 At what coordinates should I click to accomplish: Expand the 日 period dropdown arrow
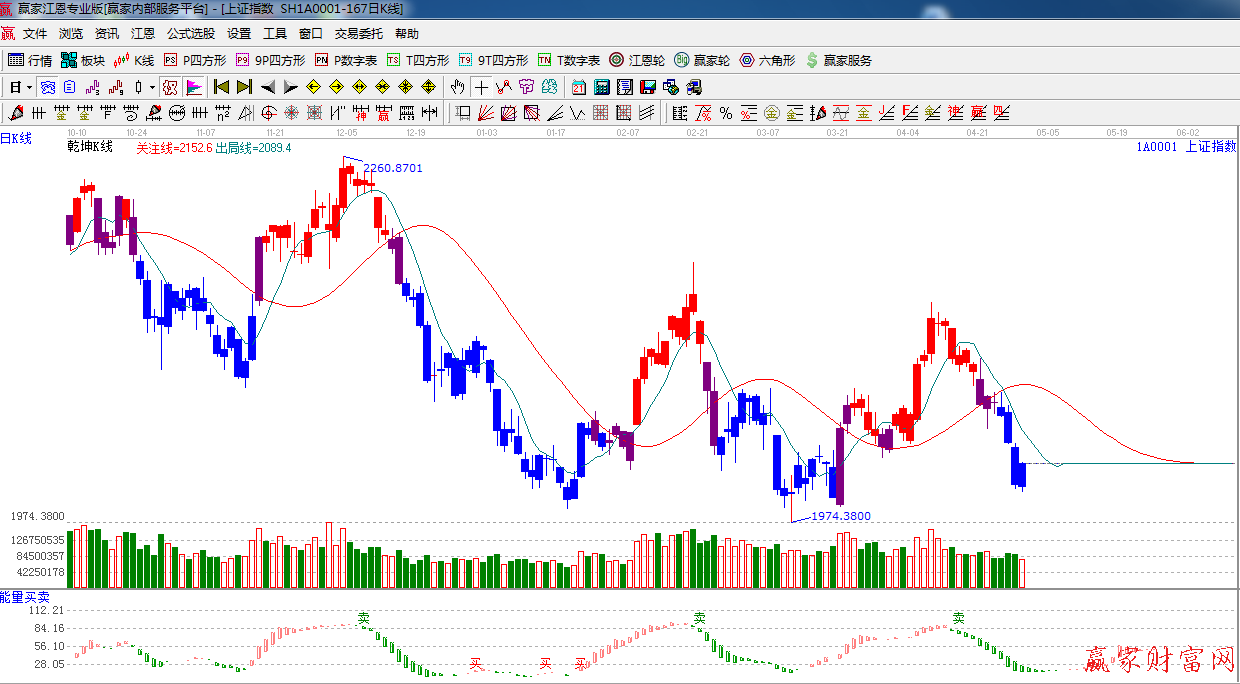[28, 87]
